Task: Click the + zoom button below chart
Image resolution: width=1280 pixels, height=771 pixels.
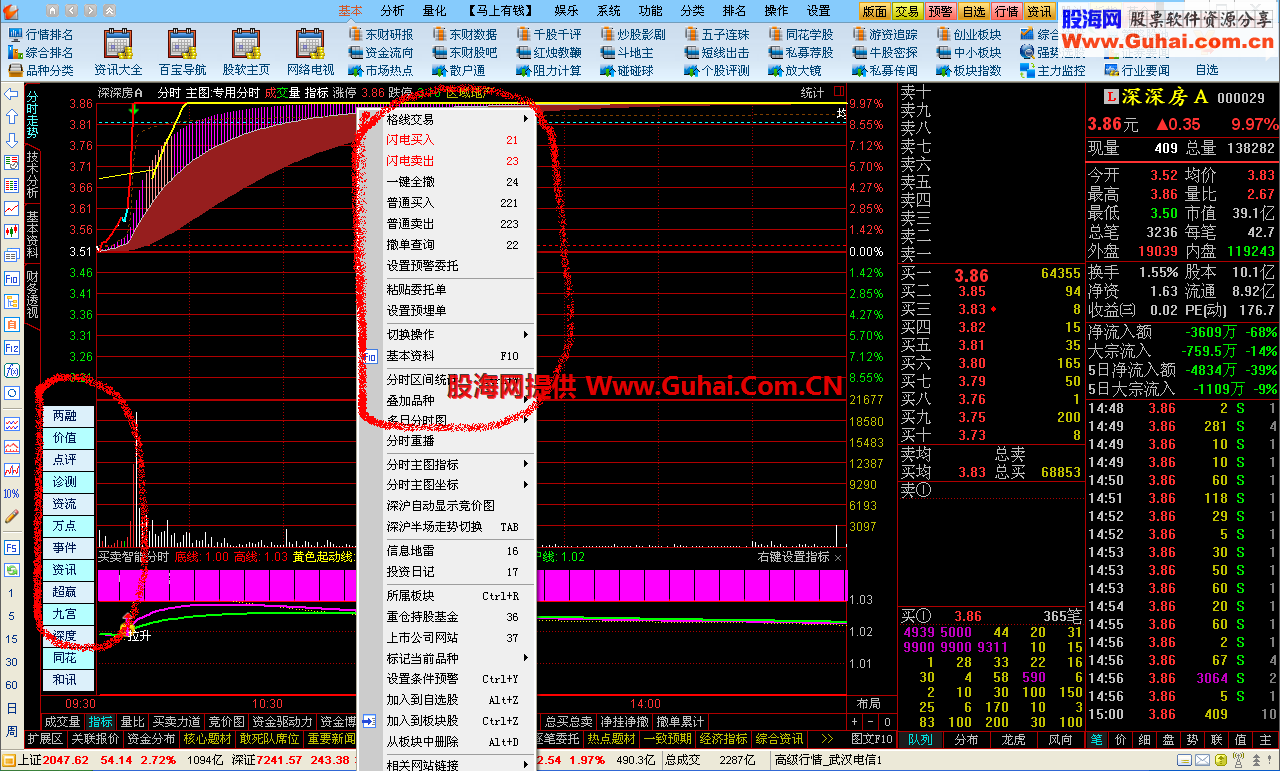Action: coord(855,721)
